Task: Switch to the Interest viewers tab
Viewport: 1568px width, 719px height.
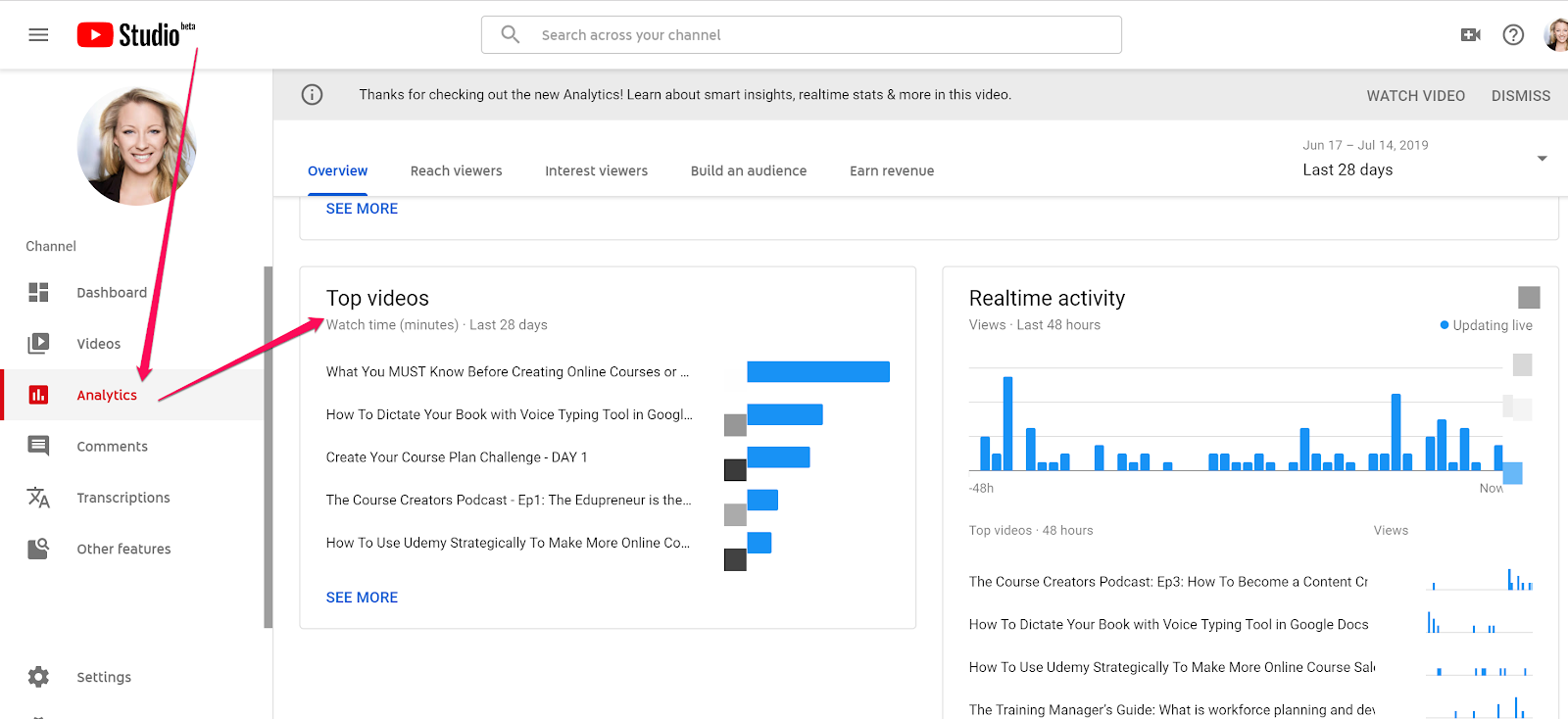Action: (596, 170)
